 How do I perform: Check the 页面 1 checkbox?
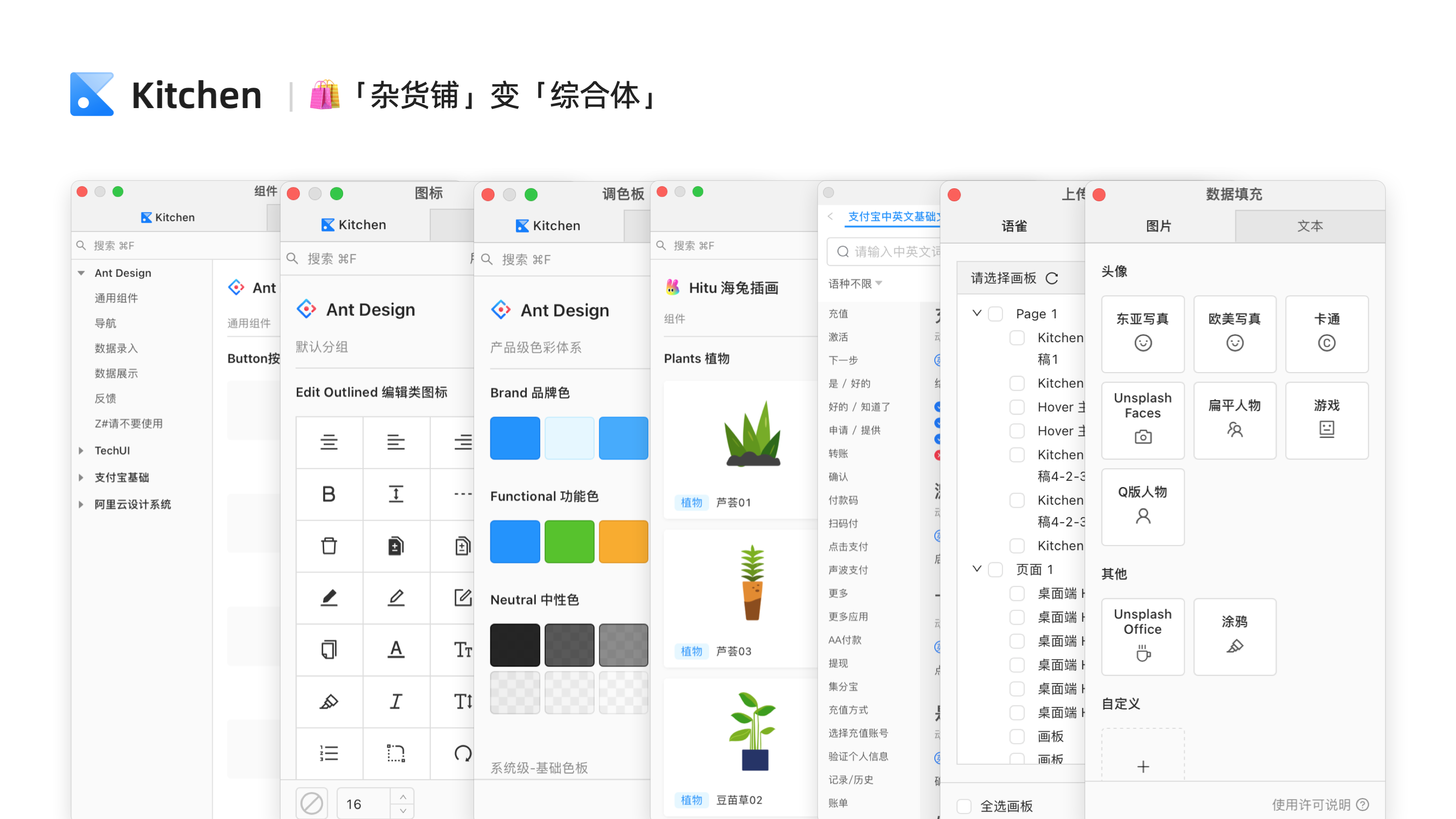(x=995, y=569)
